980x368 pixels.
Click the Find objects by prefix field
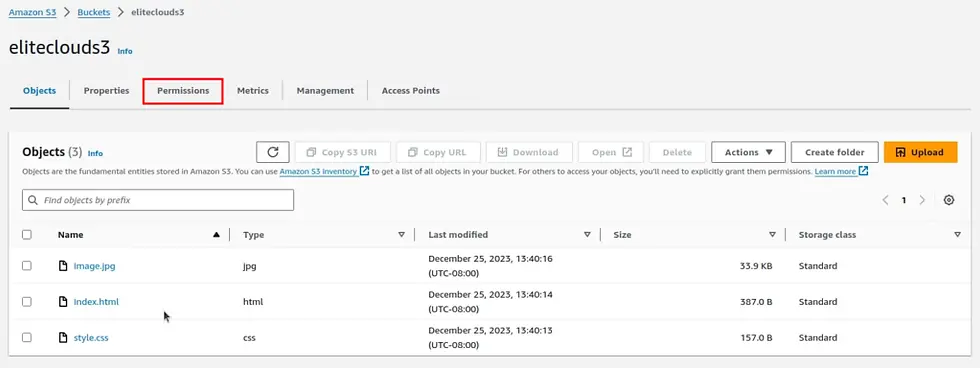pyautogui.click(x=158, y=200)
